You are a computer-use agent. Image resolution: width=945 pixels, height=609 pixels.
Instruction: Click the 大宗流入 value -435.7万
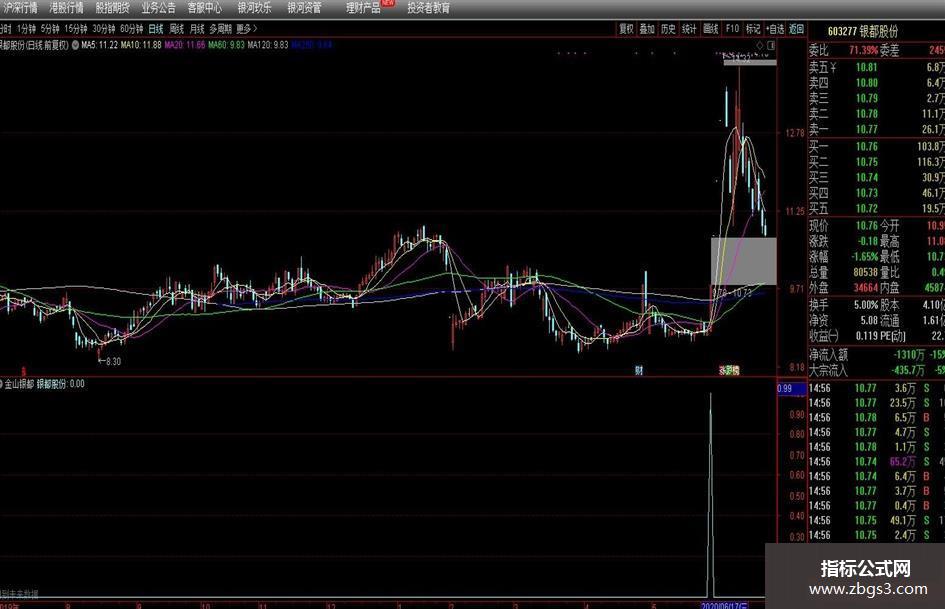[908, 370]
